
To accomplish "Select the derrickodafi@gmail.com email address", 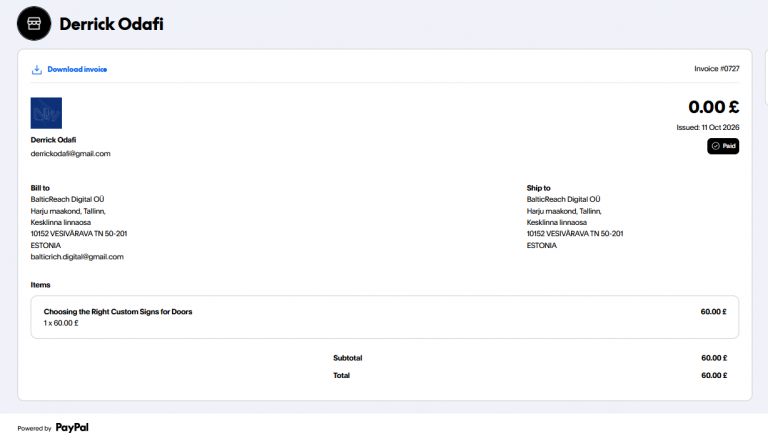I will (71, 153).
